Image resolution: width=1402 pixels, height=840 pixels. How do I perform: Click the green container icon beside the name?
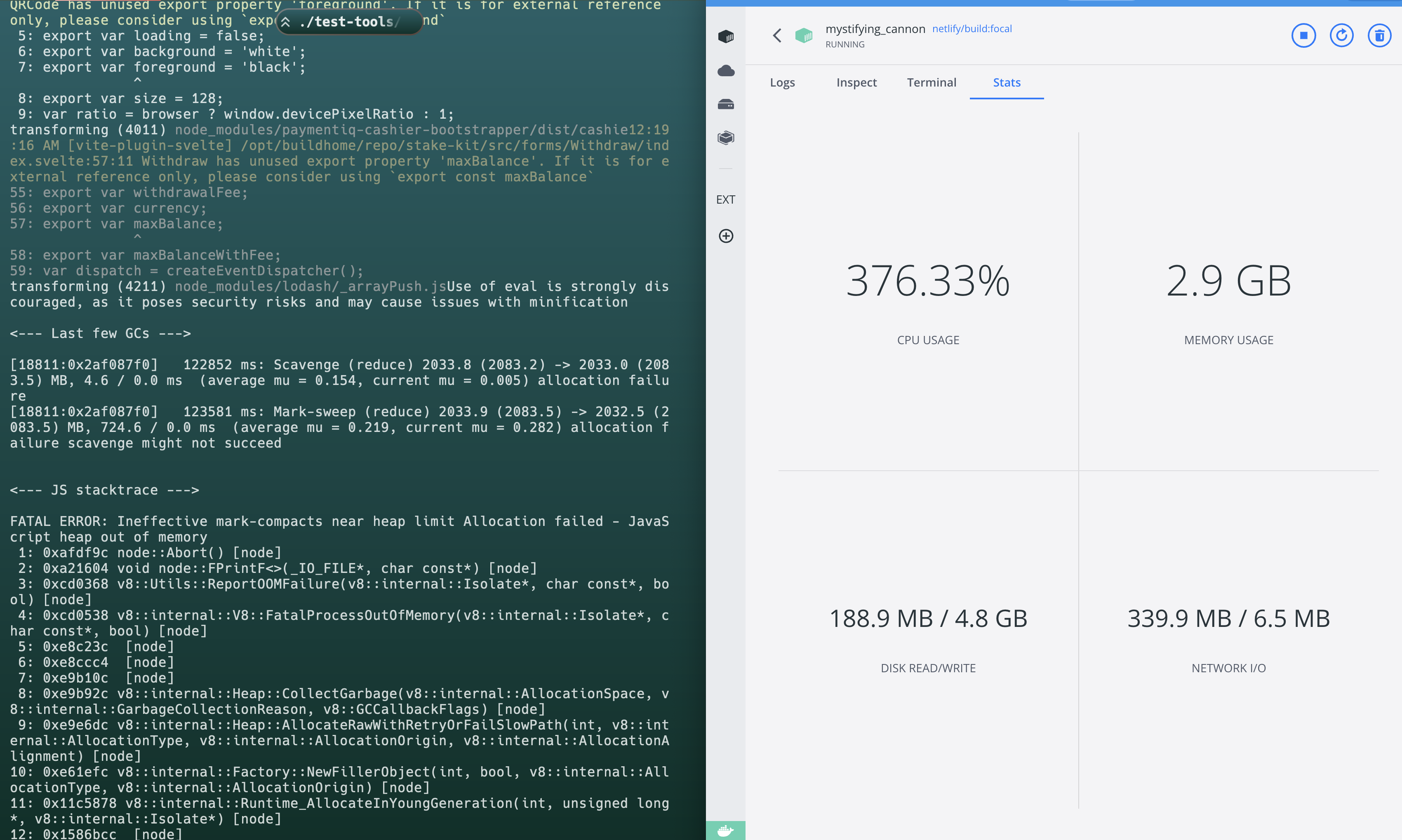tap(804, 35)
